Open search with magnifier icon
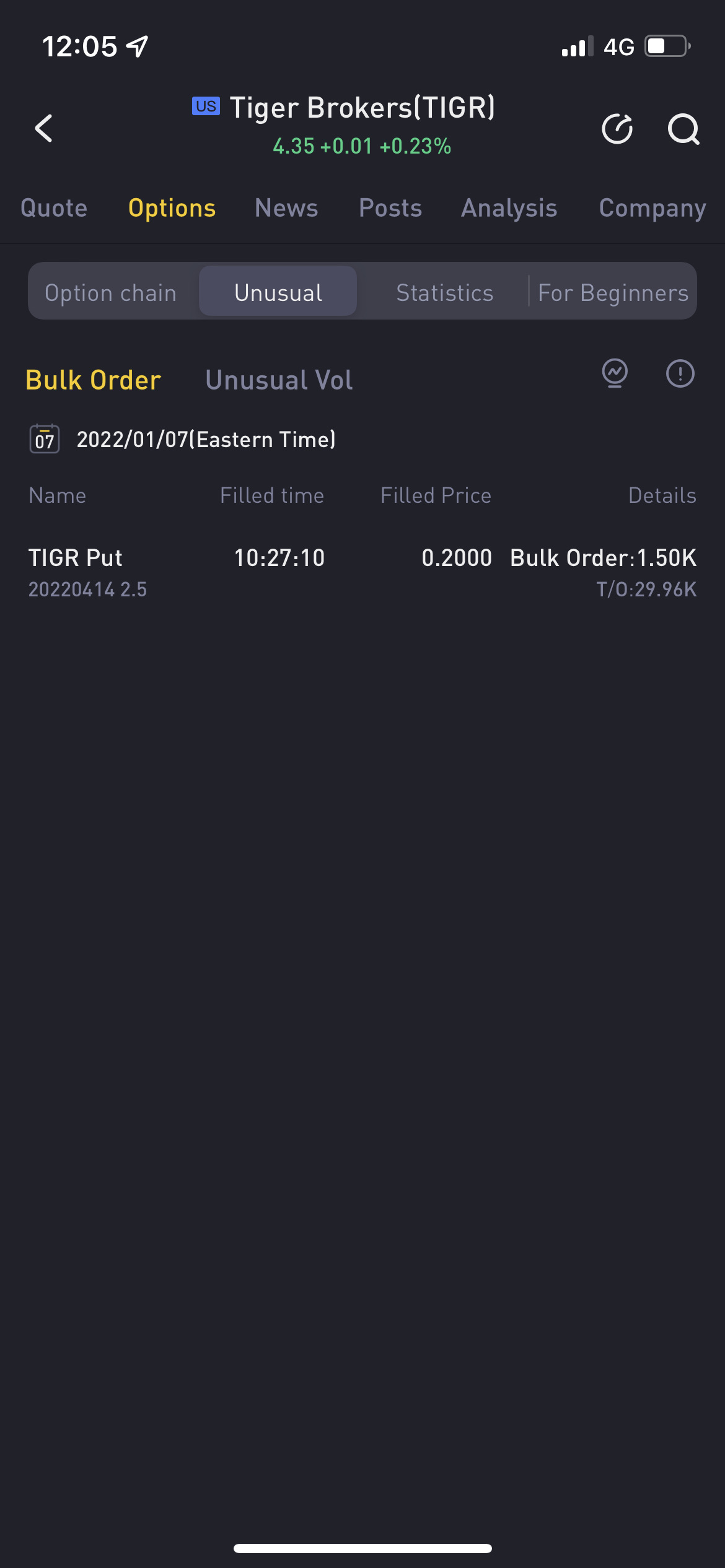725x1568 pixels. 683,129
